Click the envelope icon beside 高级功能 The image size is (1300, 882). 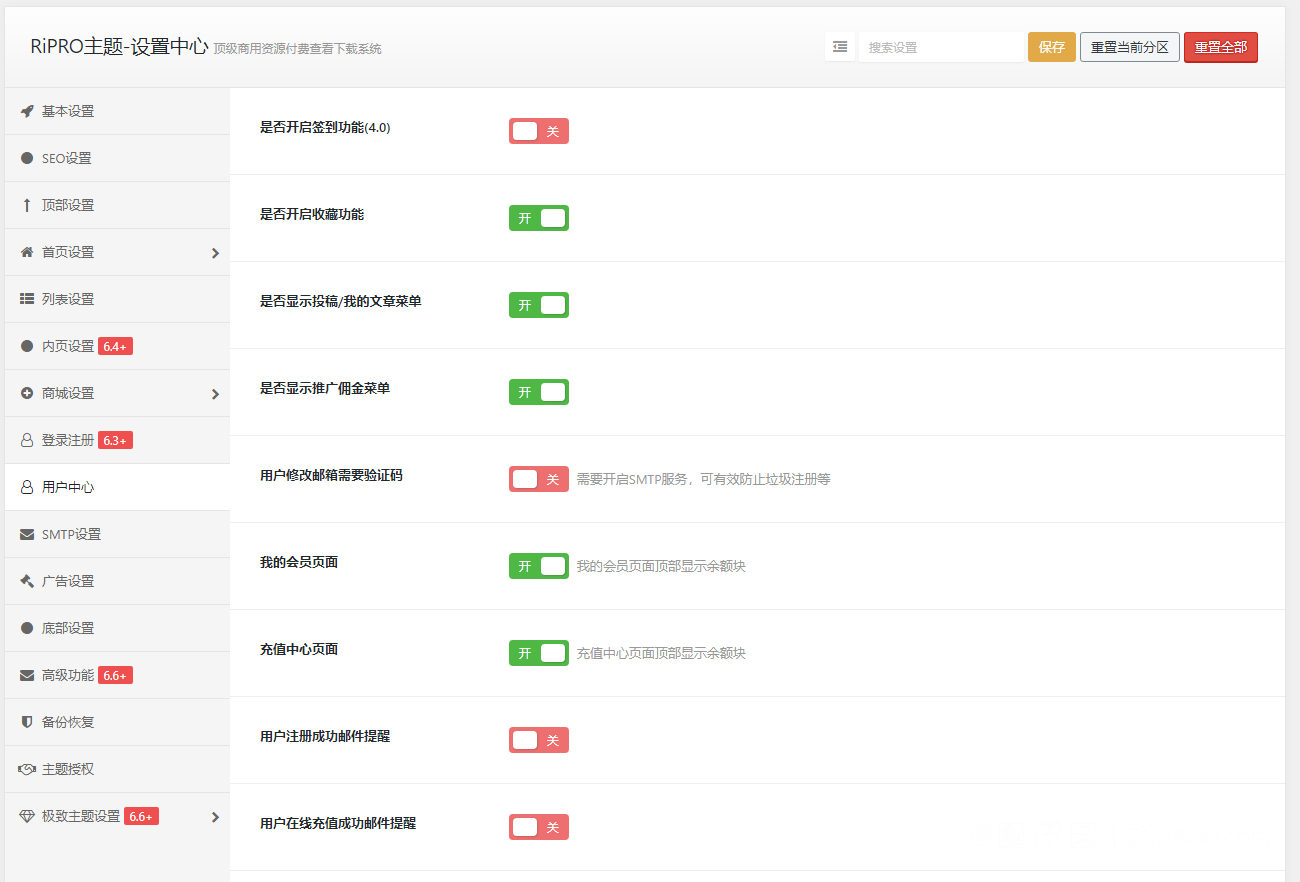pos(27,675)
